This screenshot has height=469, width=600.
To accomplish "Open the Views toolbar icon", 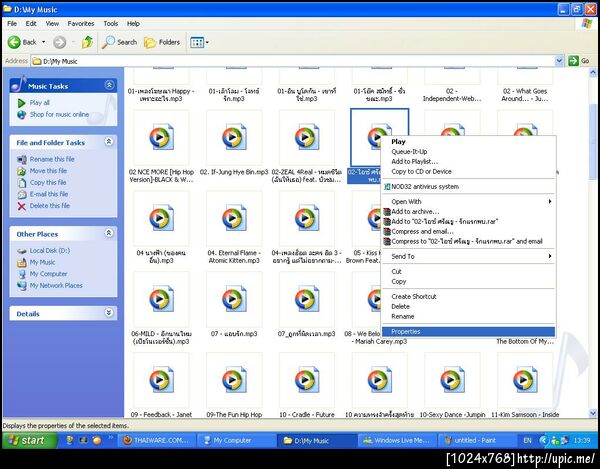I will click(199, 42).
